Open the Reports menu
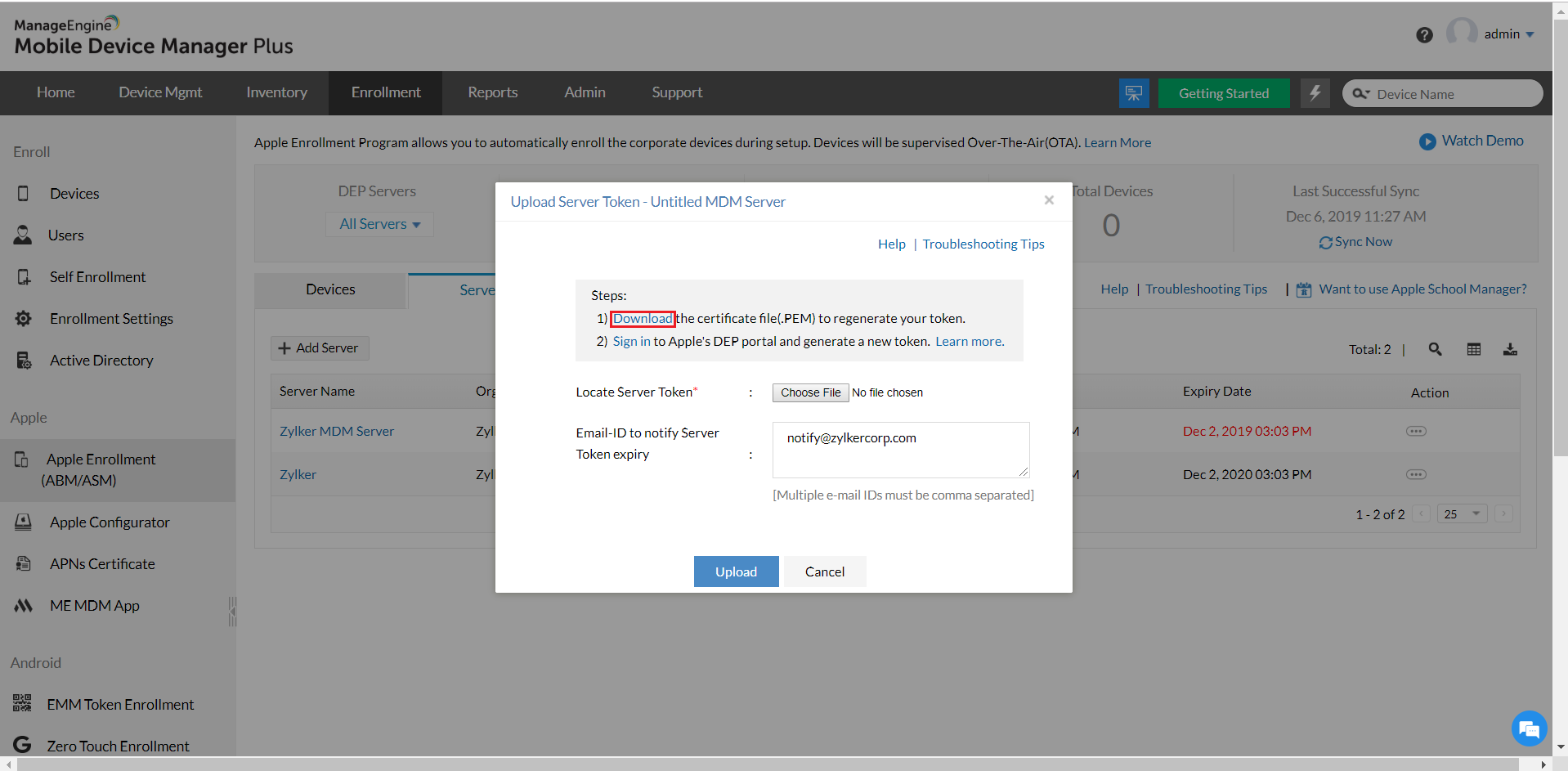The width and height of the screenshot is (1568, 771). click(x=492, y=92)
